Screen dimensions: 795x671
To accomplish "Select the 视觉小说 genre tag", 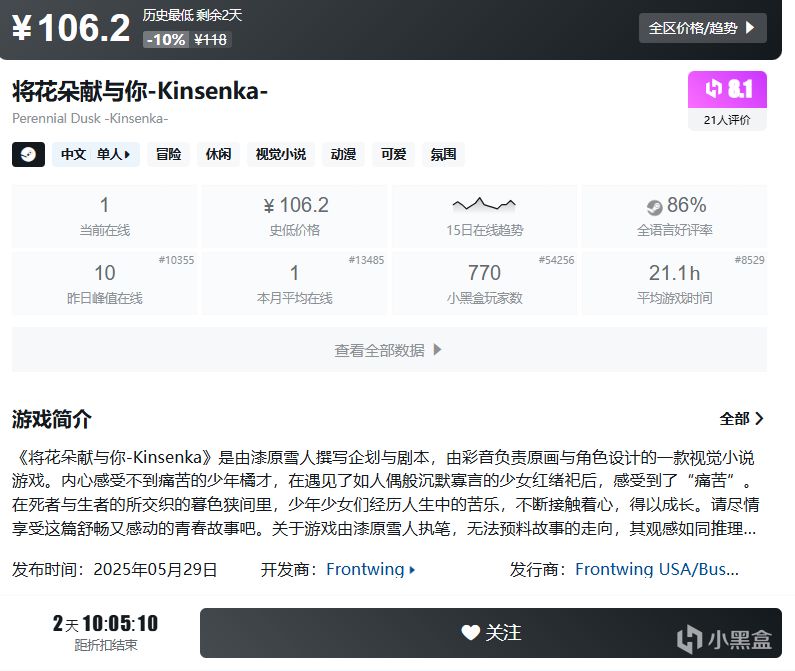I will pyautogui.click(x=281, y=154).
